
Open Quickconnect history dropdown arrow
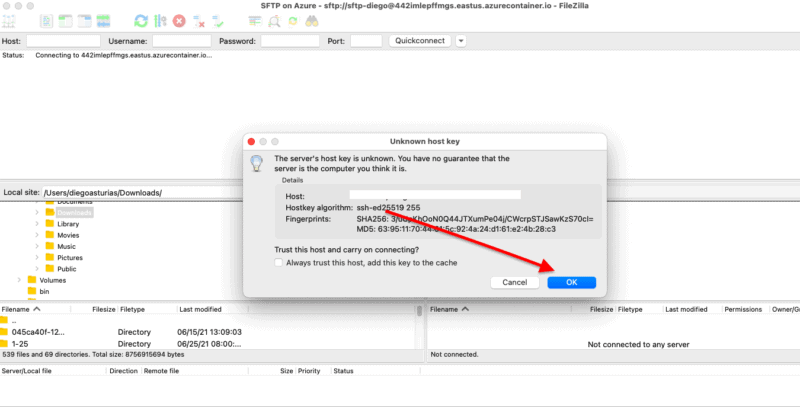click(x=461, y=41)
